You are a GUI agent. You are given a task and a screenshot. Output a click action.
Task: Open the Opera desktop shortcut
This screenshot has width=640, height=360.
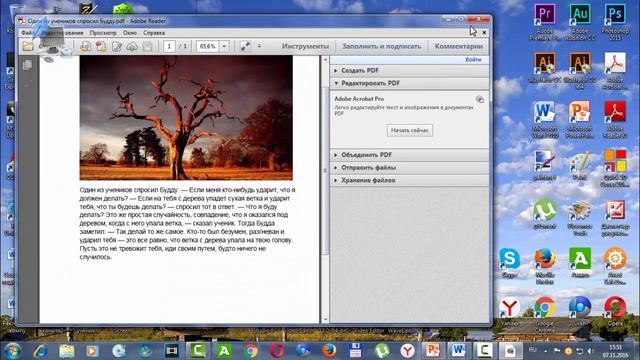615,311
